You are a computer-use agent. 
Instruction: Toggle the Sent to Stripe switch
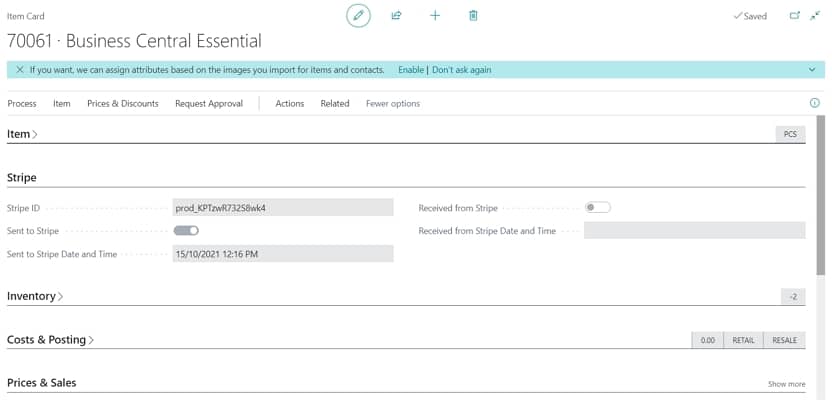coord(186,230)
